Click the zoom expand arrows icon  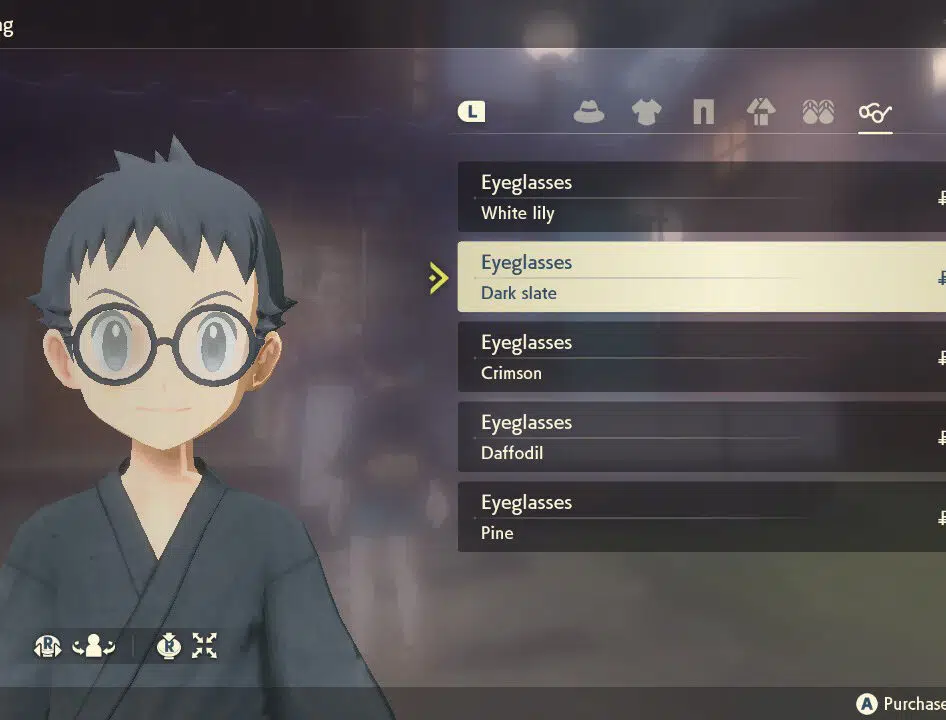click(x=205, y=646)
